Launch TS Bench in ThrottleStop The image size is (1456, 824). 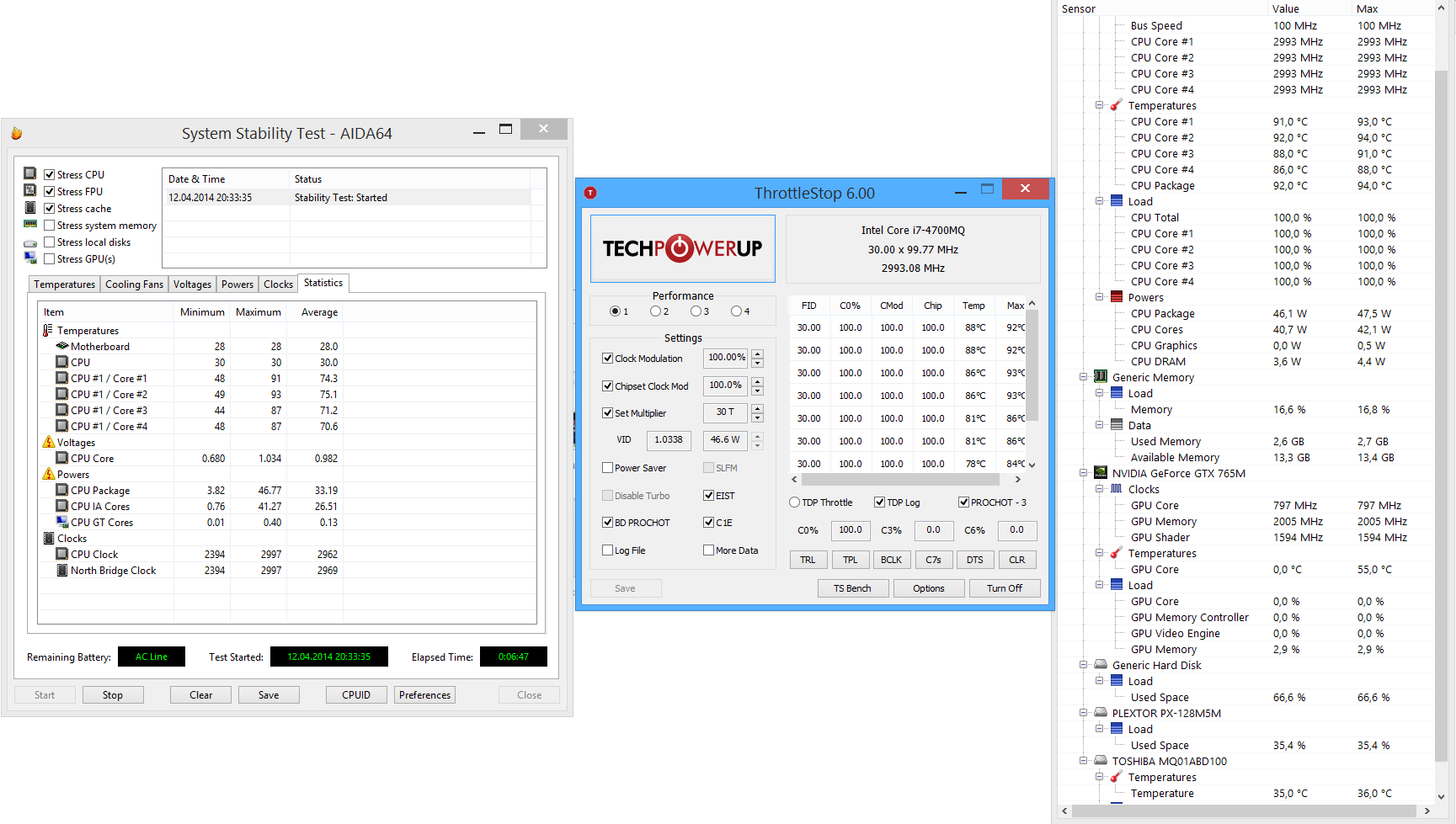point(853,588)
